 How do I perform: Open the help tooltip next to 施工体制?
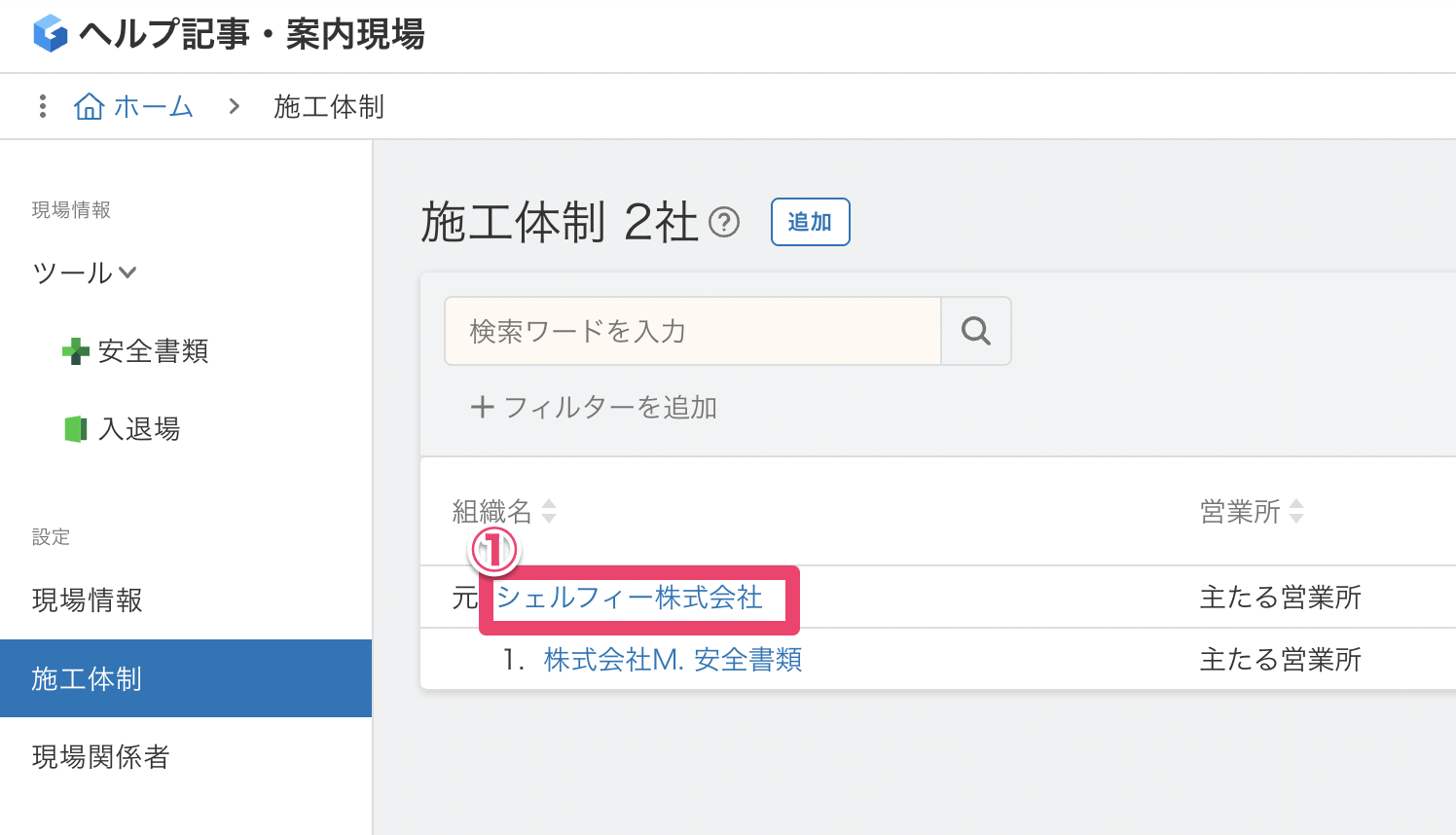(x=723, y=222)
